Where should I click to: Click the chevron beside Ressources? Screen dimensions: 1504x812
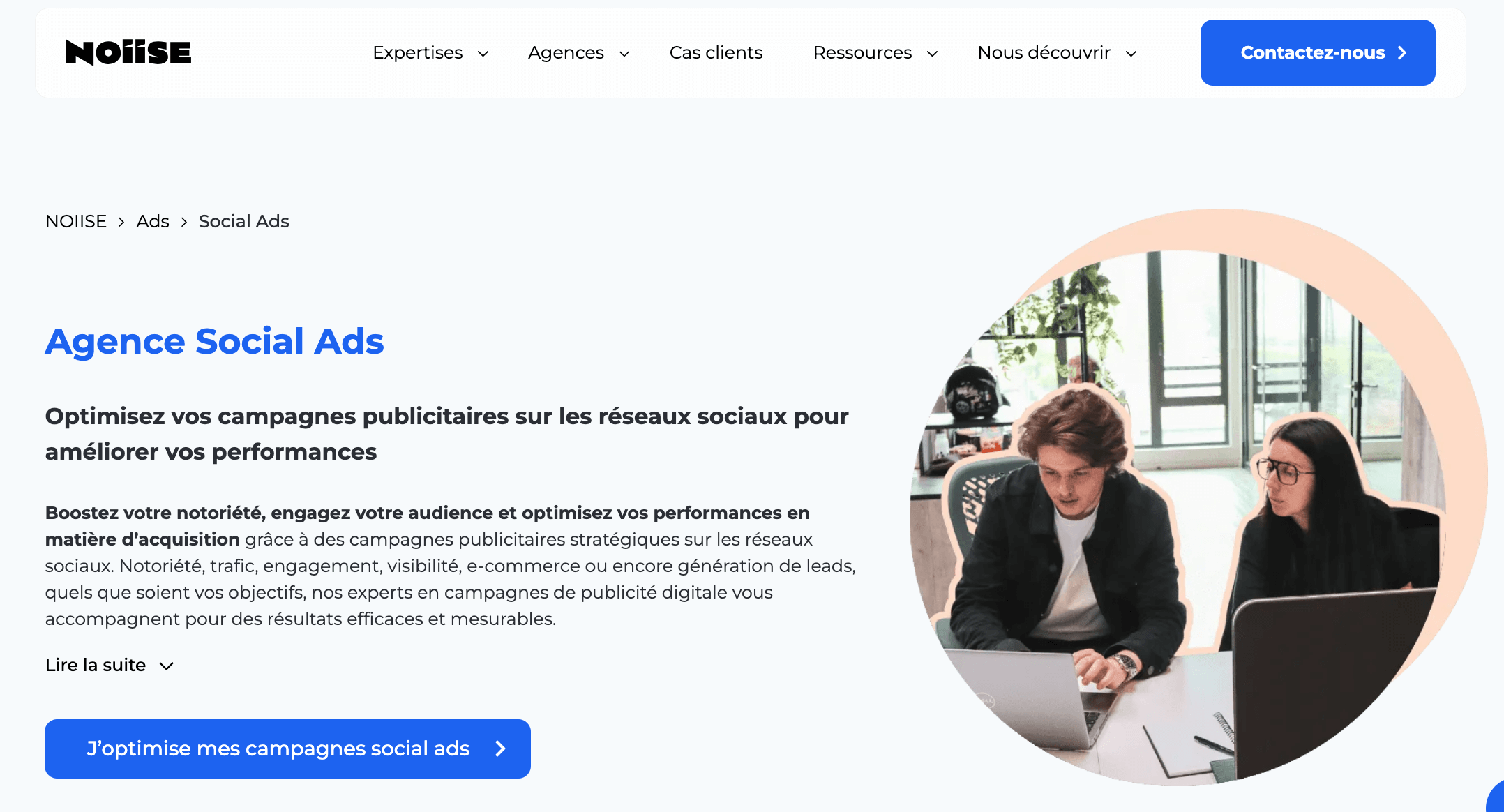(x=932, y=54)
